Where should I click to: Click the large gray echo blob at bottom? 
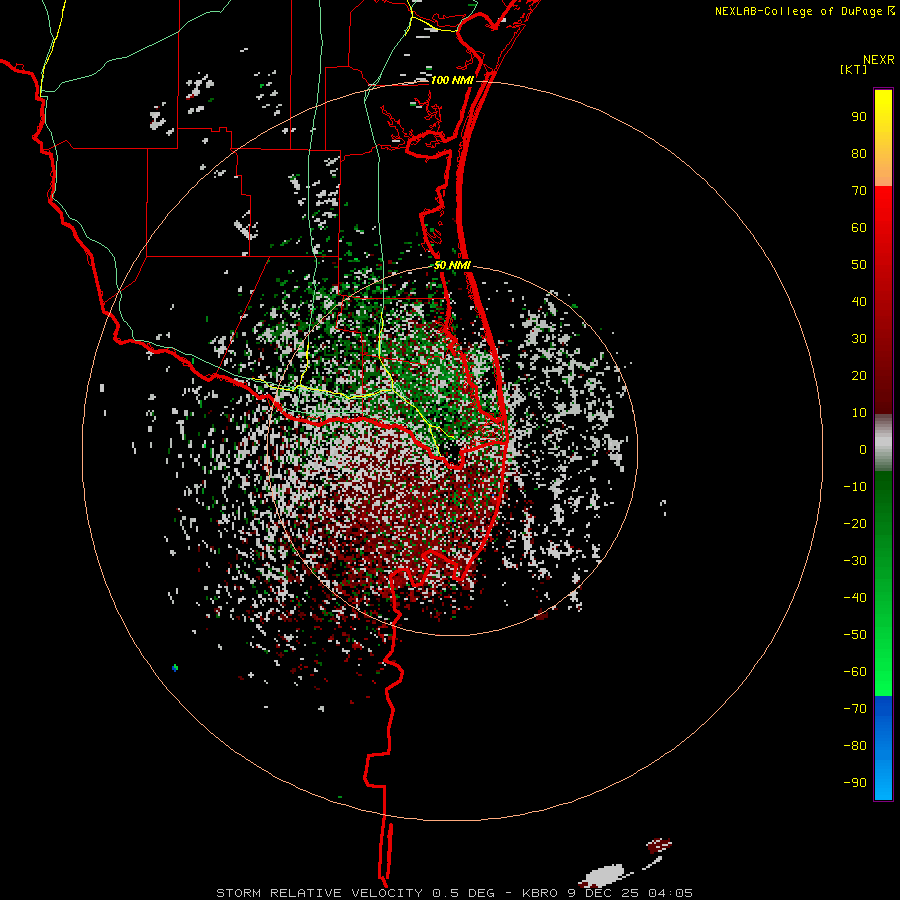602,875
